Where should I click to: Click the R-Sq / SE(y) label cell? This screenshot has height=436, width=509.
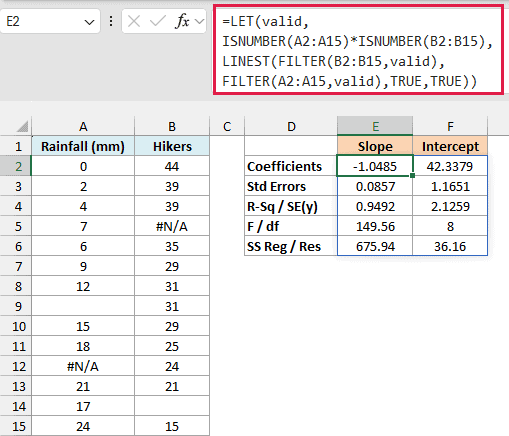click(291, 206)
